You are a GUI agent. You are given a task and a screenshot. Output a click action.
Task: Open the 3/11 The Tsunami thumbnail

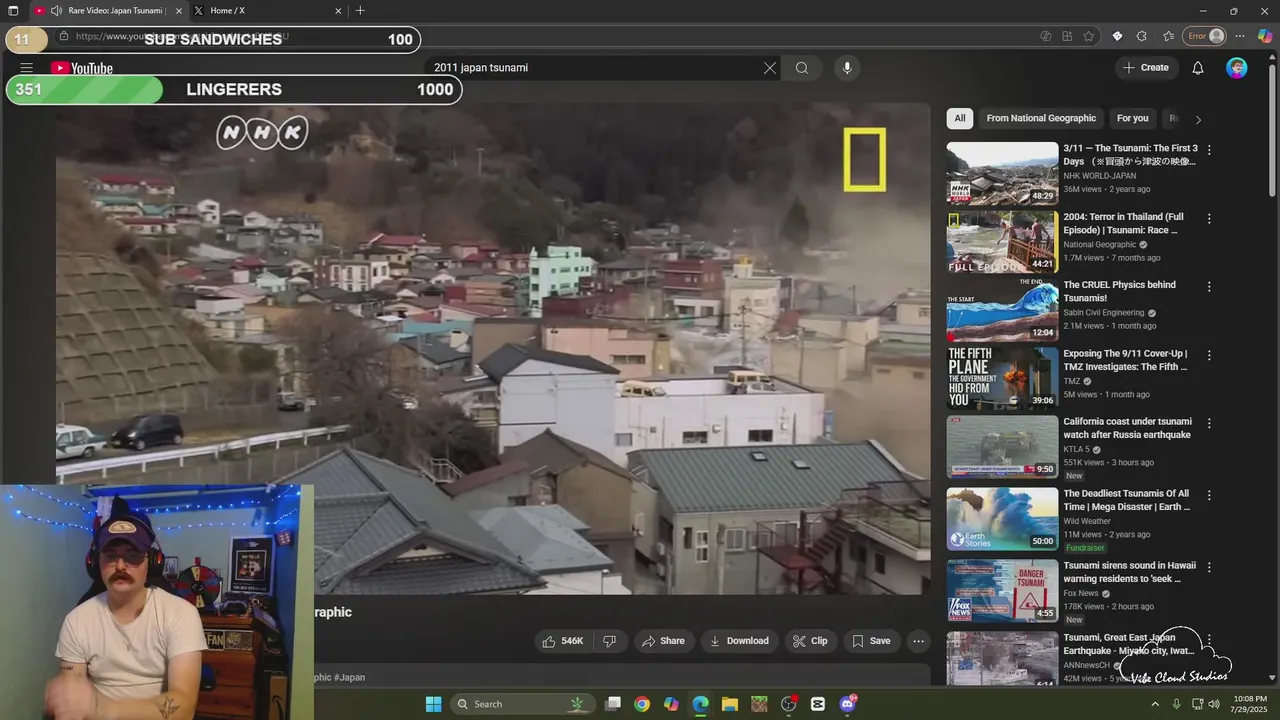1002,173
